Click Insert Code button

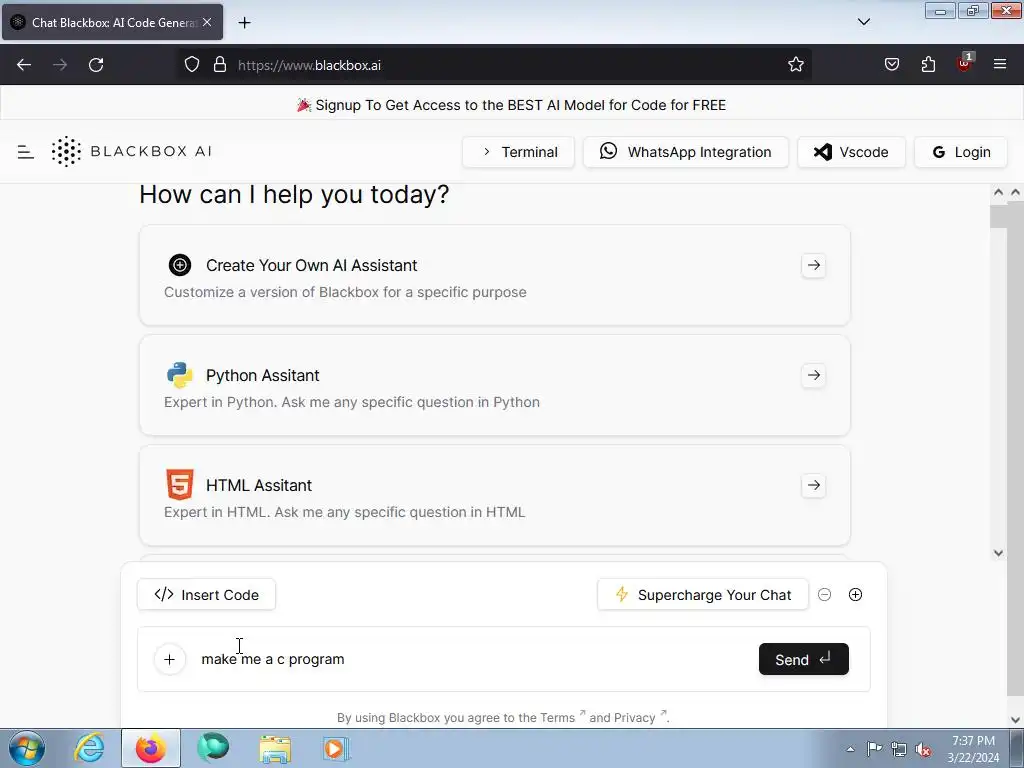click(206, 595)
